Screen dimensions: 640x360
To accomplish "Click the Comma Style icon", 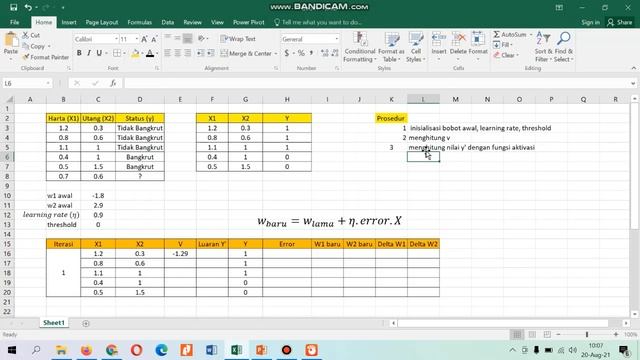I will [311, 53].
